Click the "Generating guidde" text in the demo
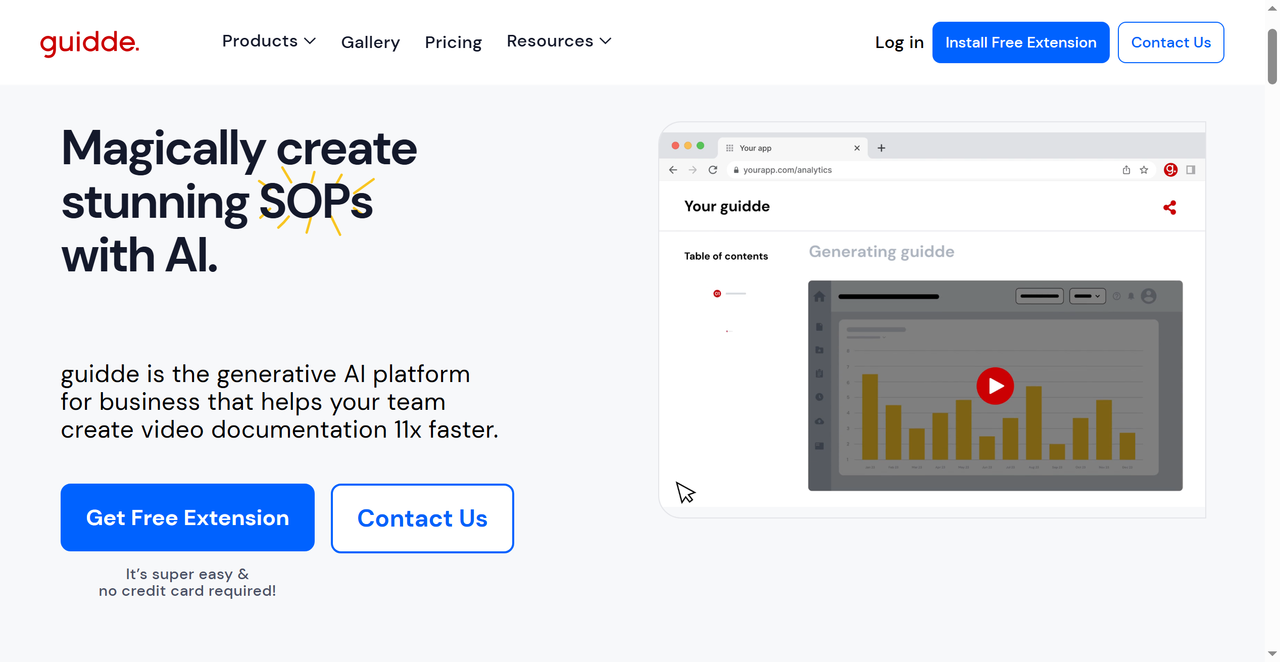 [881, 252]
